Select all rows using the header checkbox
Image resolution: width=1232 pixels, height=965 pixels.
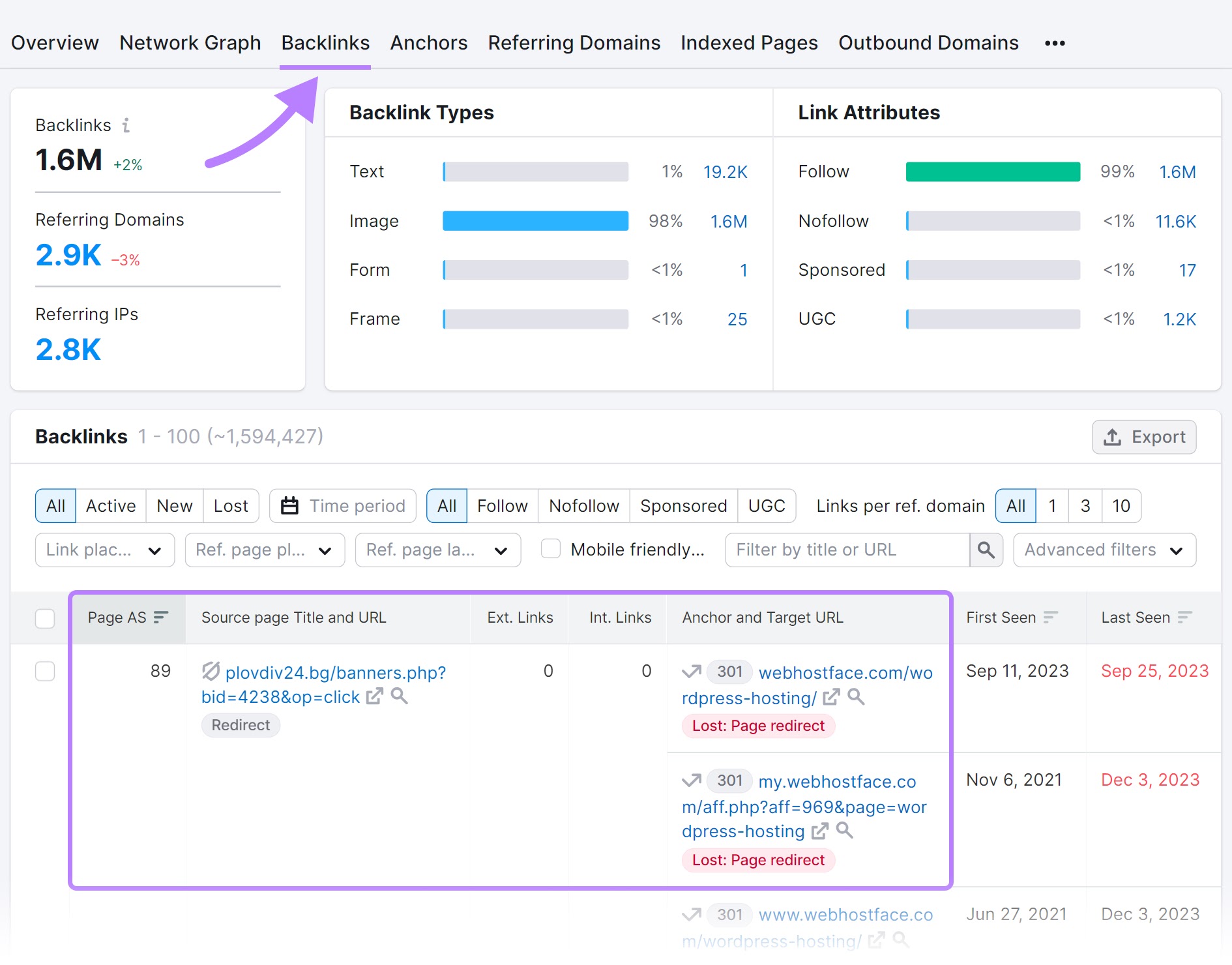click(x=45, y=618)
